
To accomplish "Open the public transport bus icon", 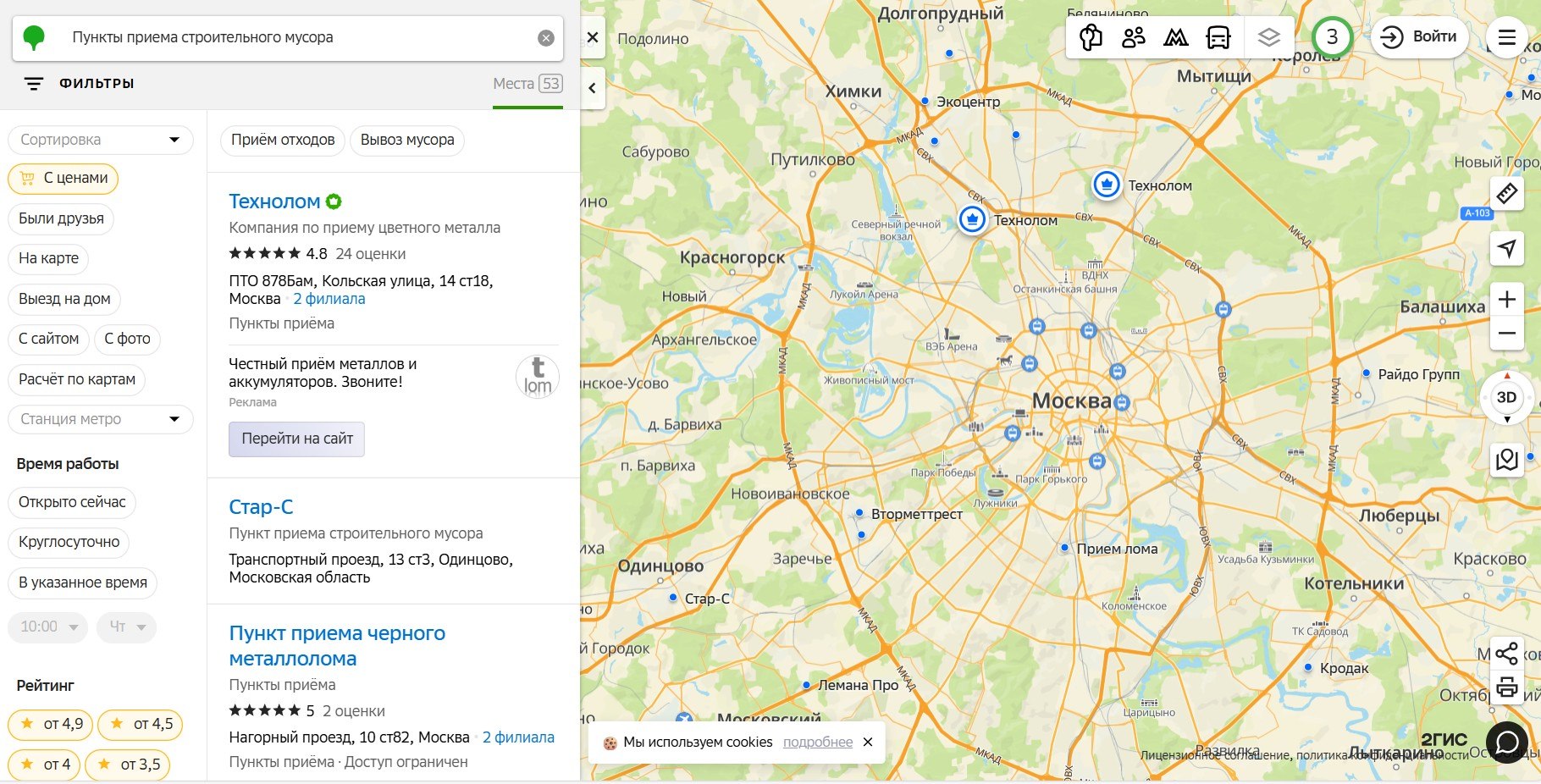I will coord(1218,37).
